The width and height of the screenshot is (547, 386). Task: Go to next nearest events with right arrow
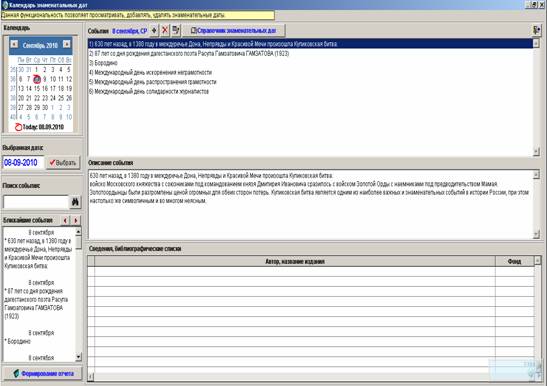pos(76,220)
